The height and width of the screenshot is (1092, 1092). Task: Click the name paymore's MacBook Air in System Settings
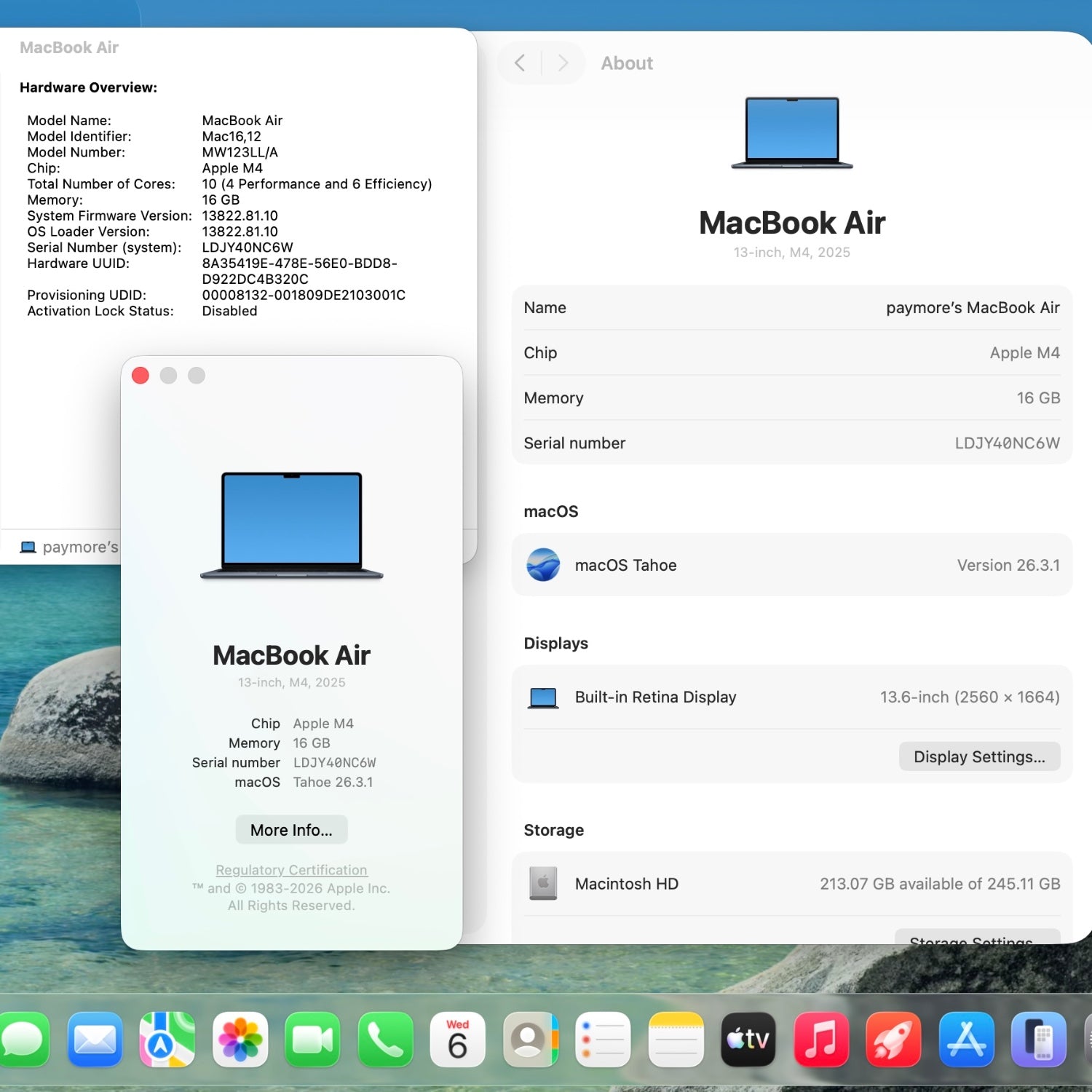click(x=973, y=308)
